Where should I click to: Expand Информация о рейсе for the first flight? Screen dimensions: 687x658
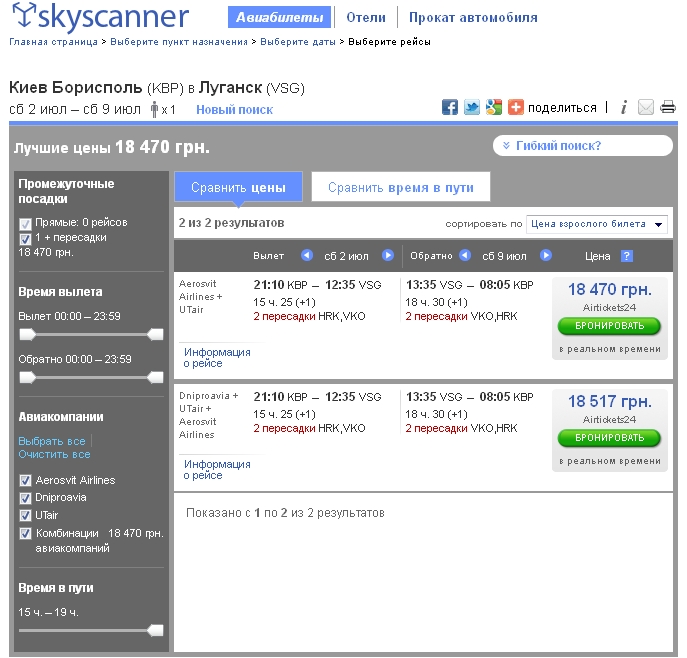(217, 357)
